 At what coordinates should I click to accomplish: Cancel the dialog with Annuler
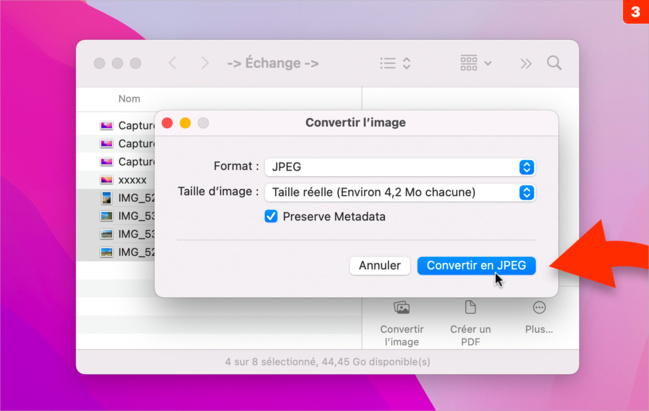point(380,265)
